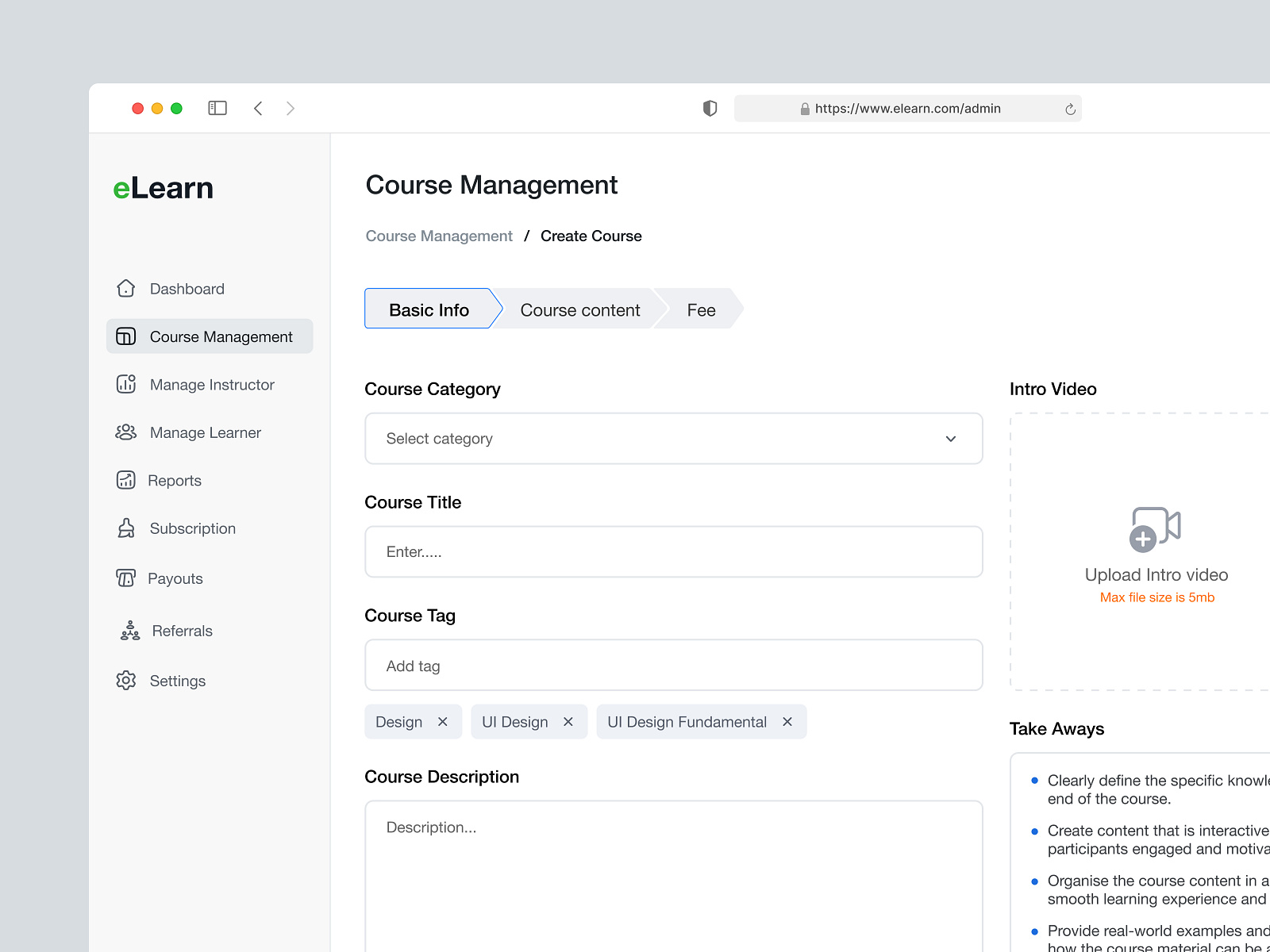Click inside the Course Title field

click(x=673, y=551)
